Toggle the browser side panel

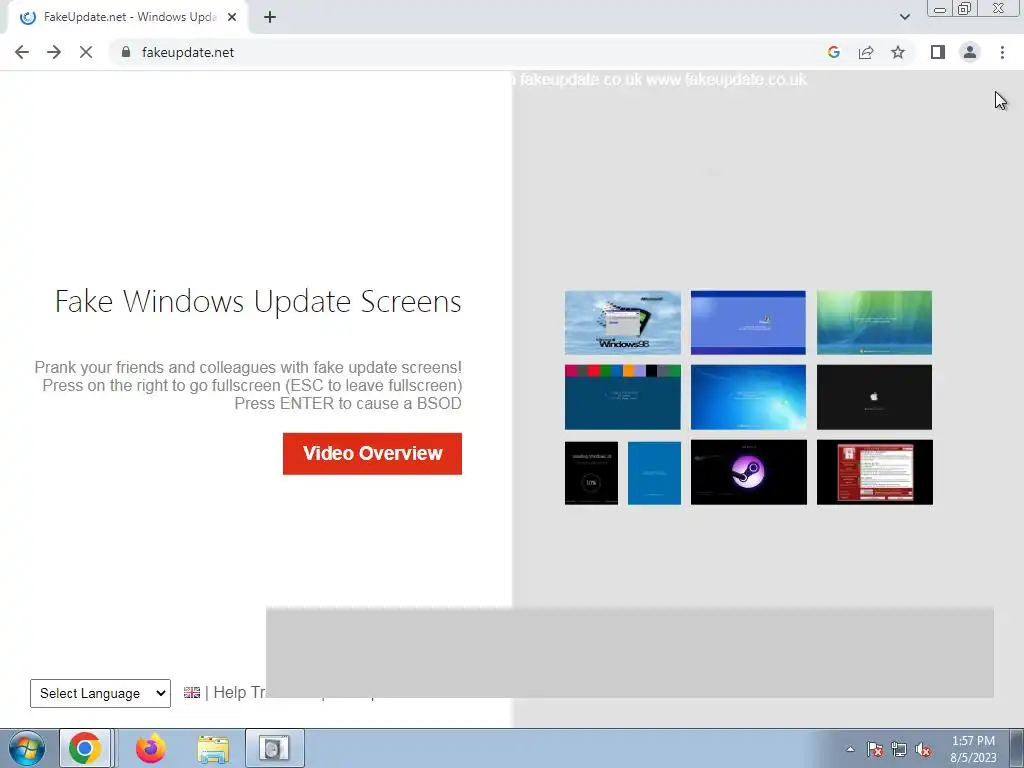938,52
